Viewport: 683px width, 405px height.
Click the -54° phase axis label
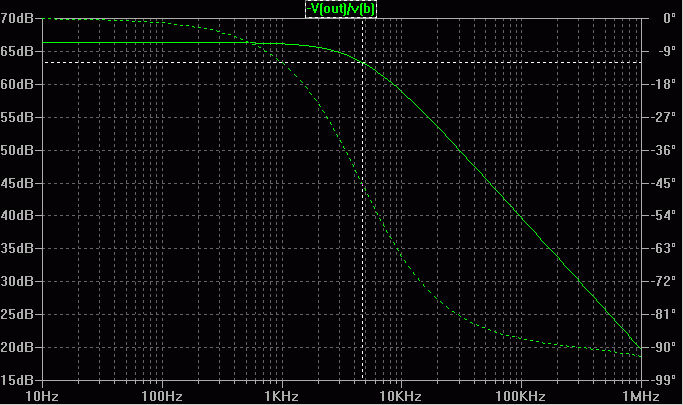(x=664, y=215)
